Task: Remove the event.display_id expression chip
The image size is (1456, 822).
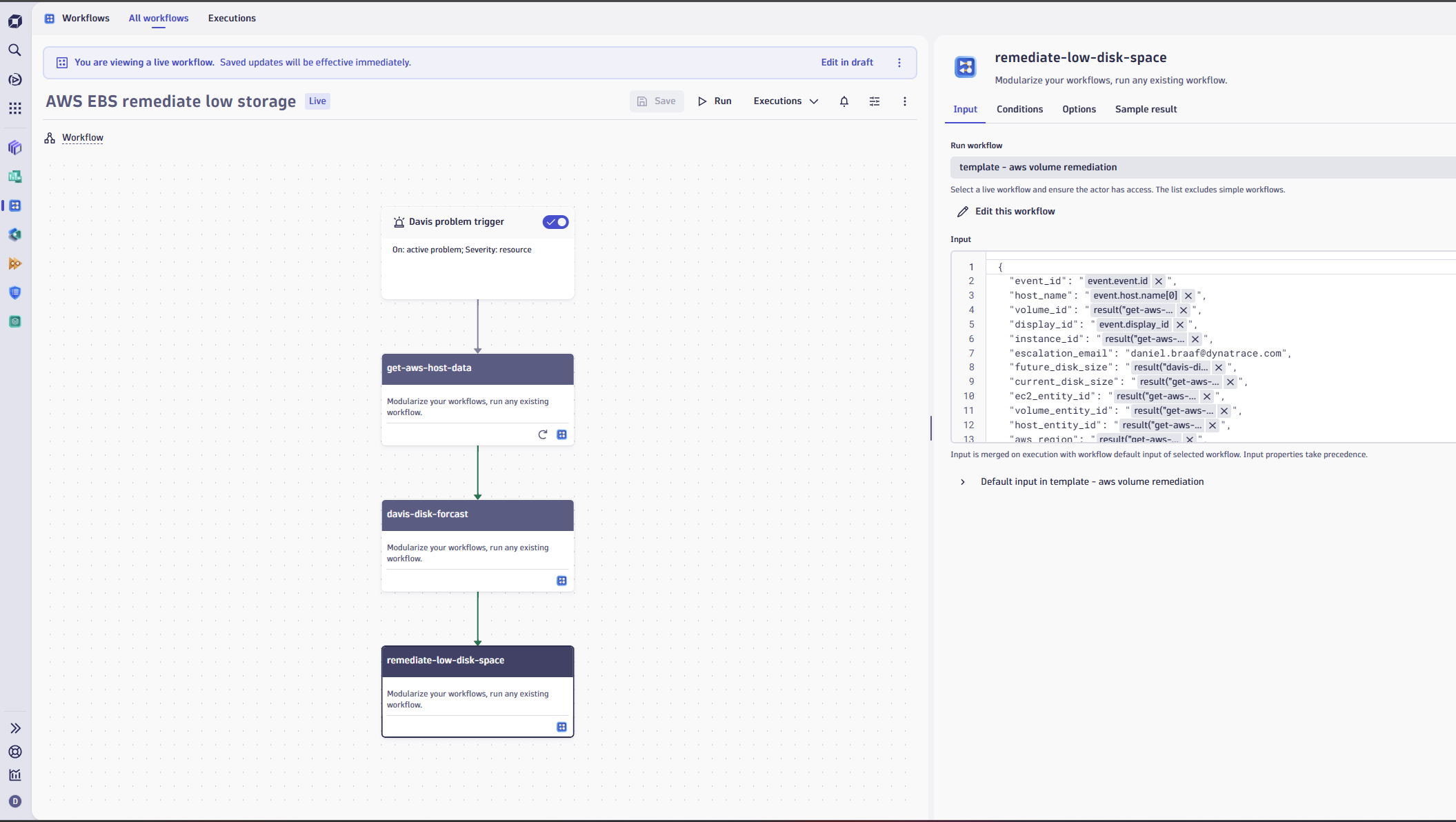Action: point(1180,325)
